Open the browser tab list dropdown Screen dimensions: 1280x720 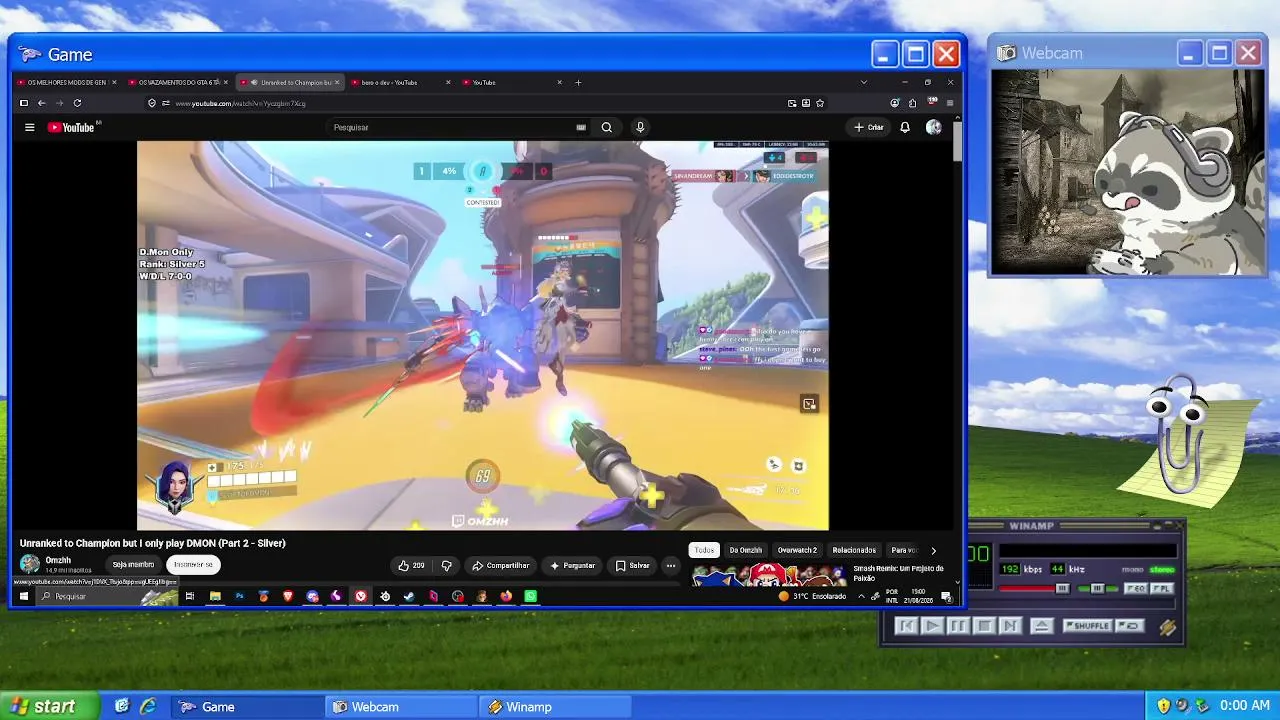click(864, 82)
